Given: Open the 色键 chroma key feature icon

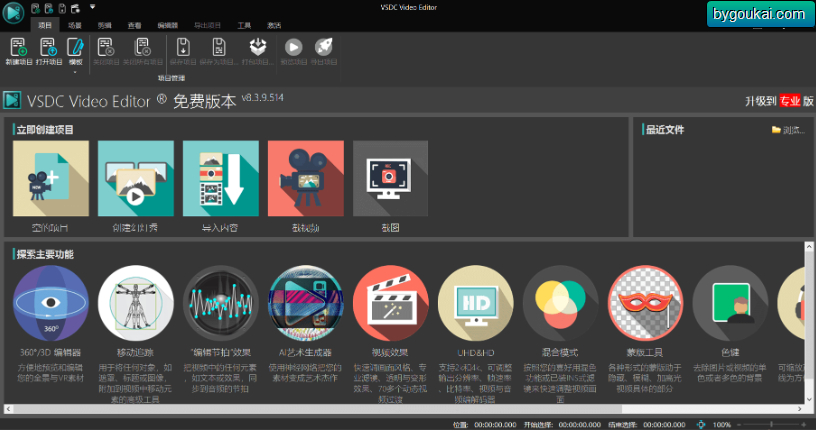Looking at the screenshot, I should [x=730, y=303].
